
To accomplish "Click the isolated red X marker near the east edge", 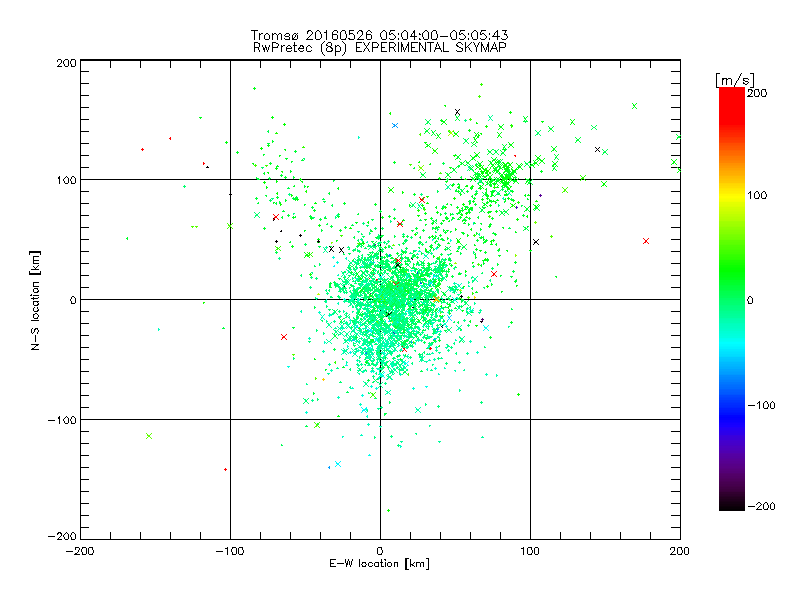I will pyautogui.click(x=646, y=241).
